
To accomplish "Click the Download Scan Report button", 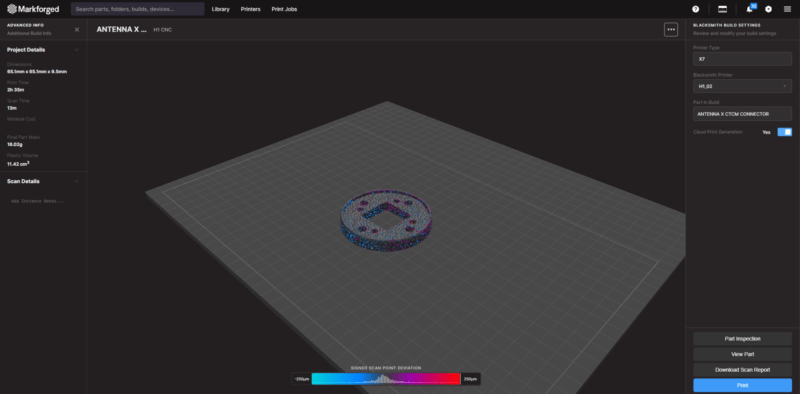I will tap(742, 370).
